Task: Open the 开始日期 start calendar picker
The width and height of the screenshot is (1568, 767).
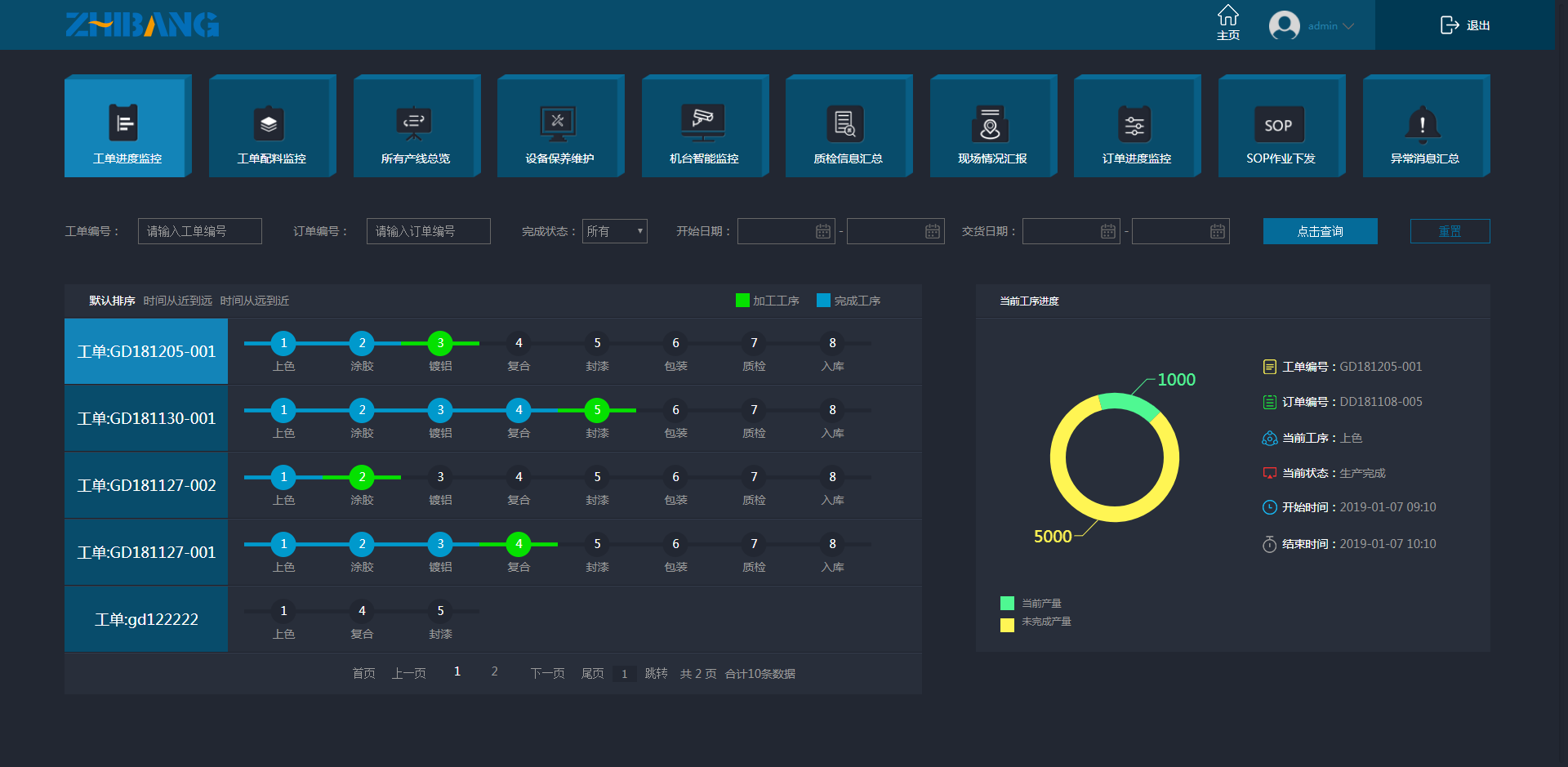Action: 822,232
